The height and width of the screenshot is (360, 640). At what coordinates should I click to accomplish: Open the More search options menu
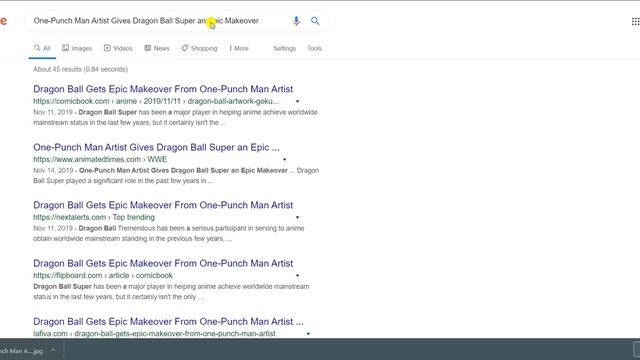point(239,48)
